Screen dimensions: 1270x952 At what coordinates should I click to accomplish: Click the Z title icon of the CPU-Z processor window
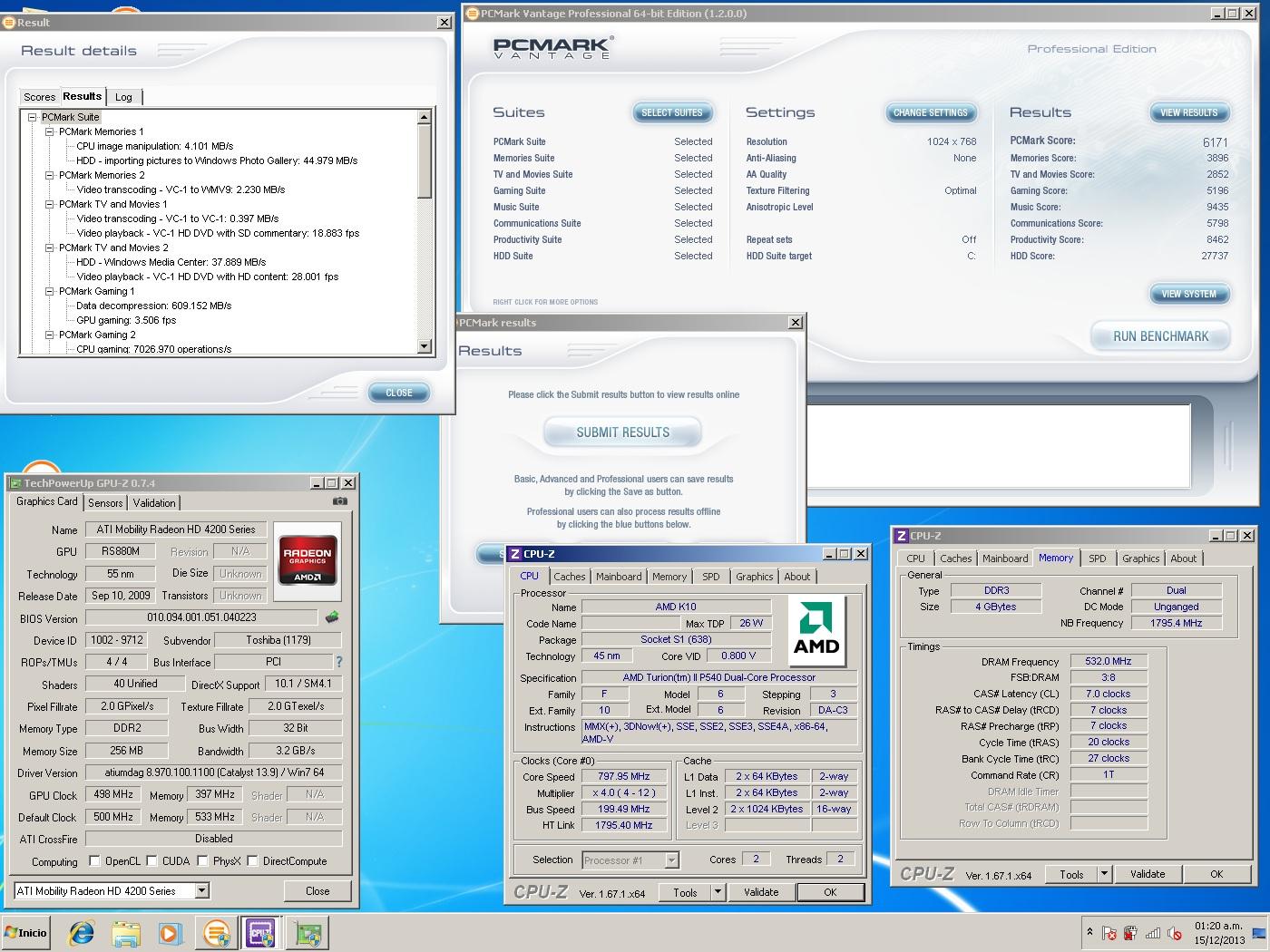tap(514, 554)
